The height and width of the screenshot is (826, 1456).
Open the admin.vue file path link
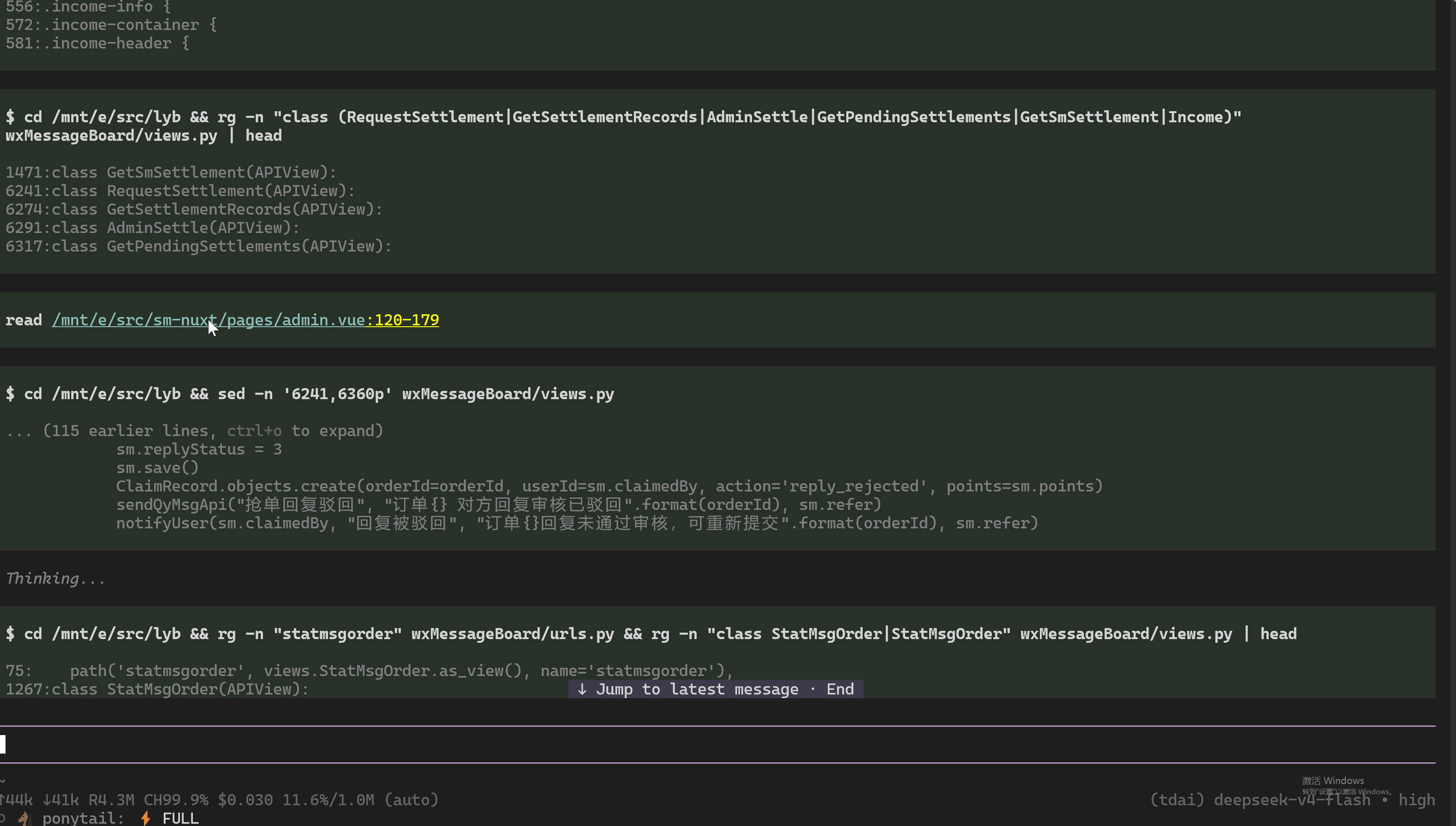[209, 320]
